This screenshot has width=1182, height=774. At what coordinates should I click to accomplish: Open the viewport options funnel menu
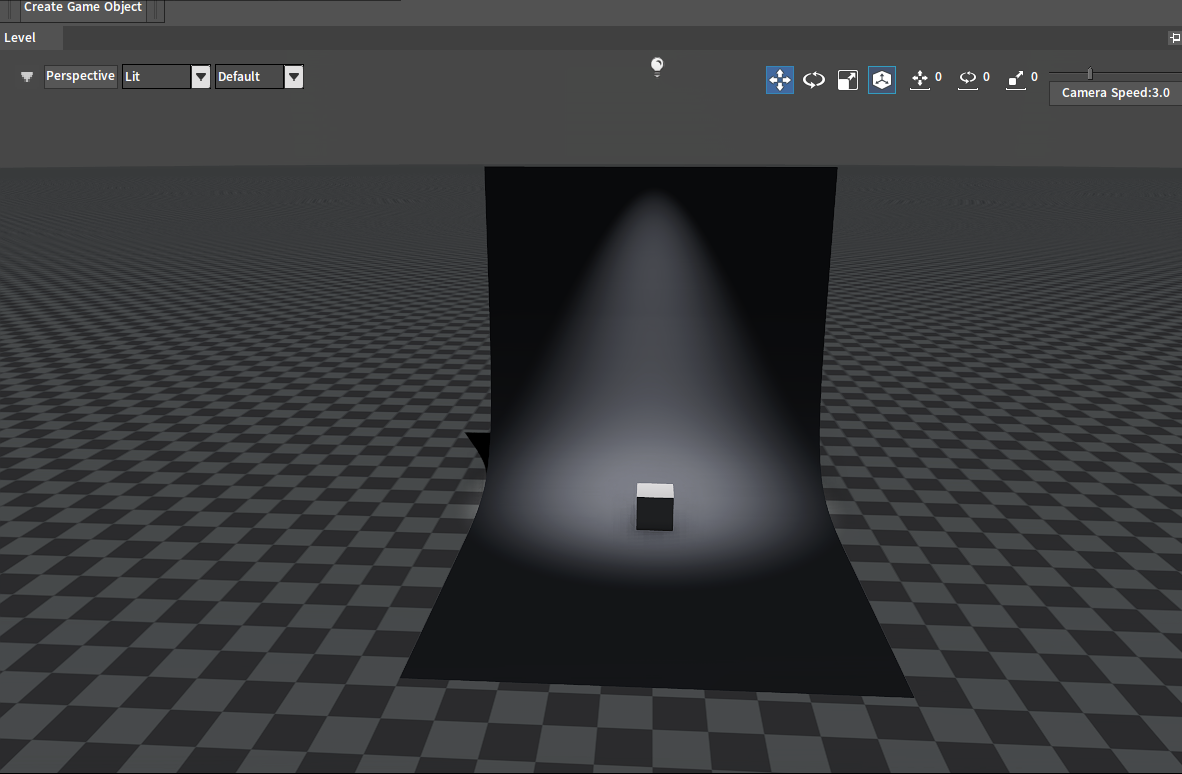tap(27, 76)
